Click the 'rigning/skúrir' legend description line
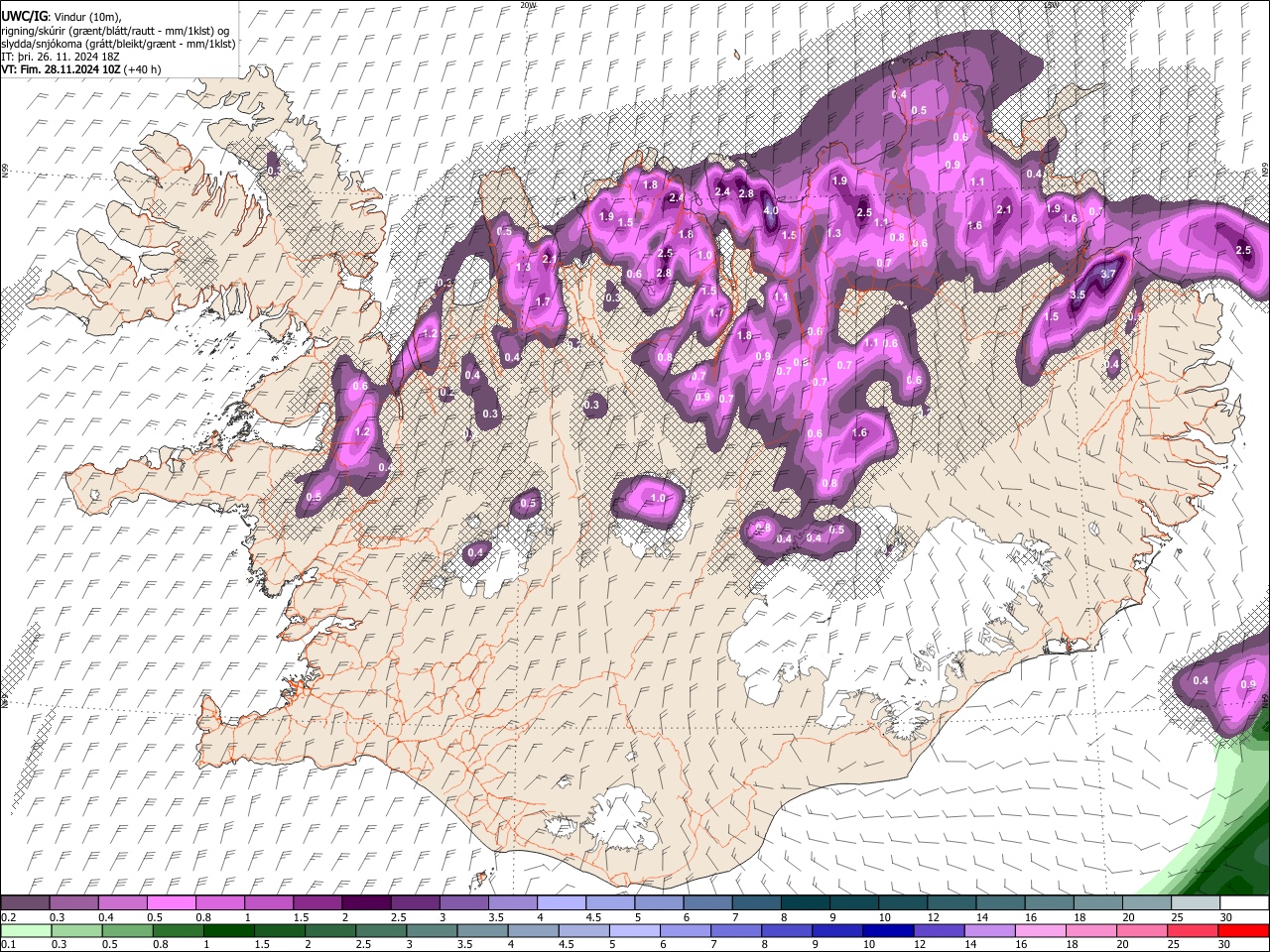This screenshot has height=952, width=1270. 115,31
